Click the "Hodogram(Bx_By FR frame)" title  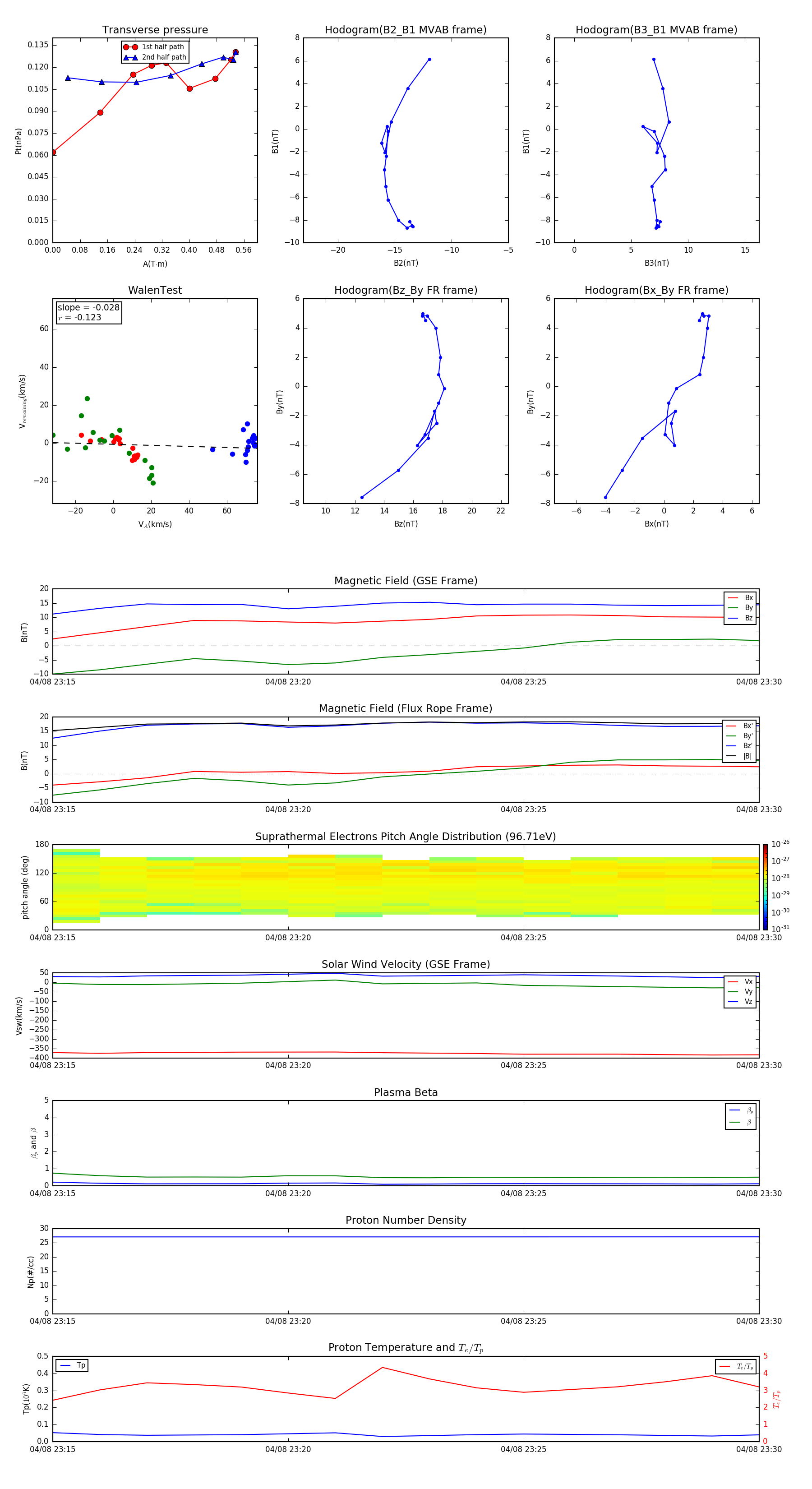coord(656,290)
